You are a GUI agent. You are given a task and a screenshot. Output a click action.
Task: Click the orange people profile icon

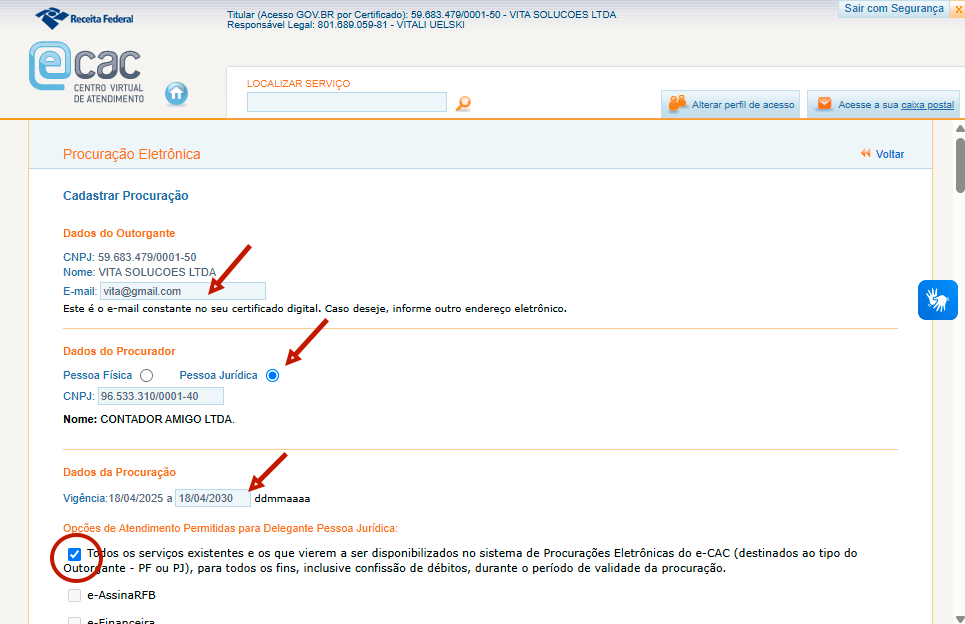(678, 104)
